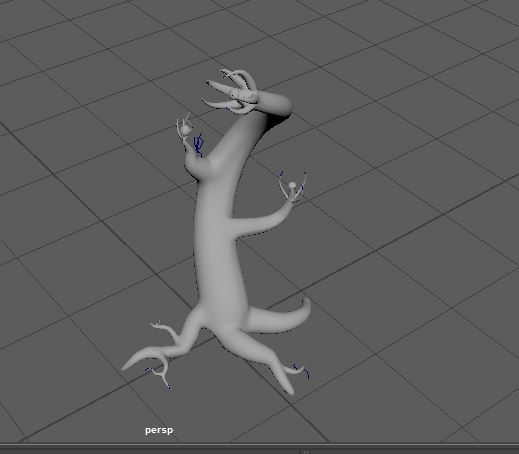Viewport: 519px width, 454px height.
Task: Click the "persp" camera label
Action: [159, 430]
